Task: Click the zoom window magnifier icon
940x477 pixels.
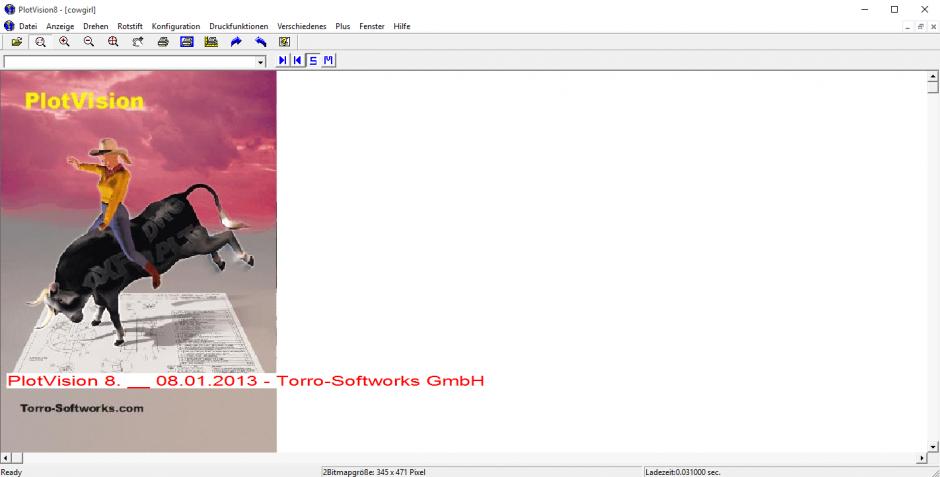Action: pyautogui.click(x=40, y=42)
